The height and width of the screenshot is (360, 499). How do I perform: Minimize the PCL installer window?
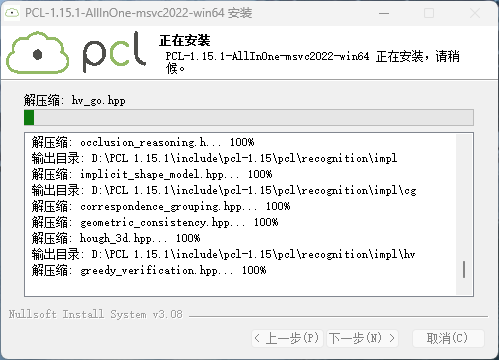click(384, 13)
